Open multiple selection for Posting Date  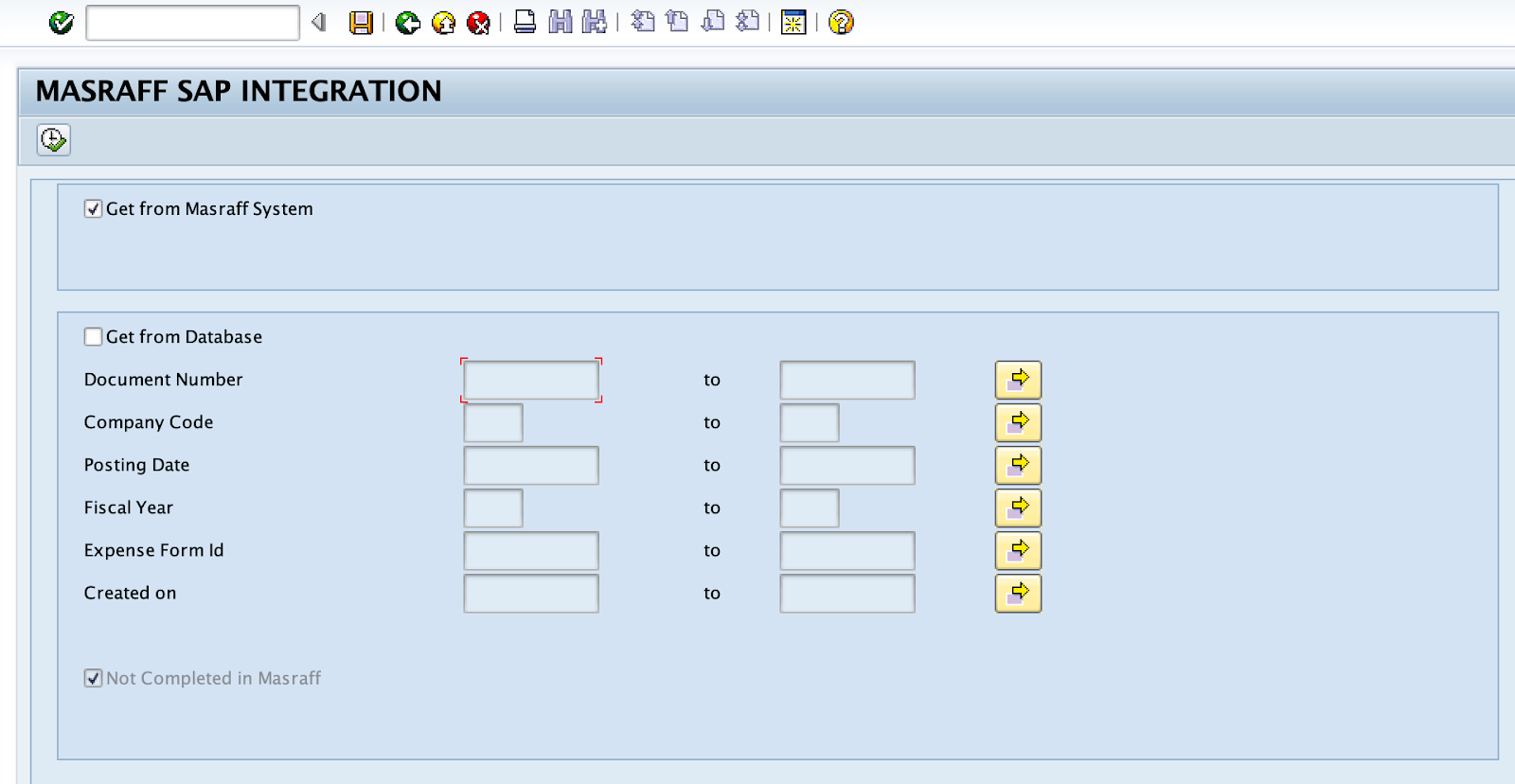tap(1018, 466)
